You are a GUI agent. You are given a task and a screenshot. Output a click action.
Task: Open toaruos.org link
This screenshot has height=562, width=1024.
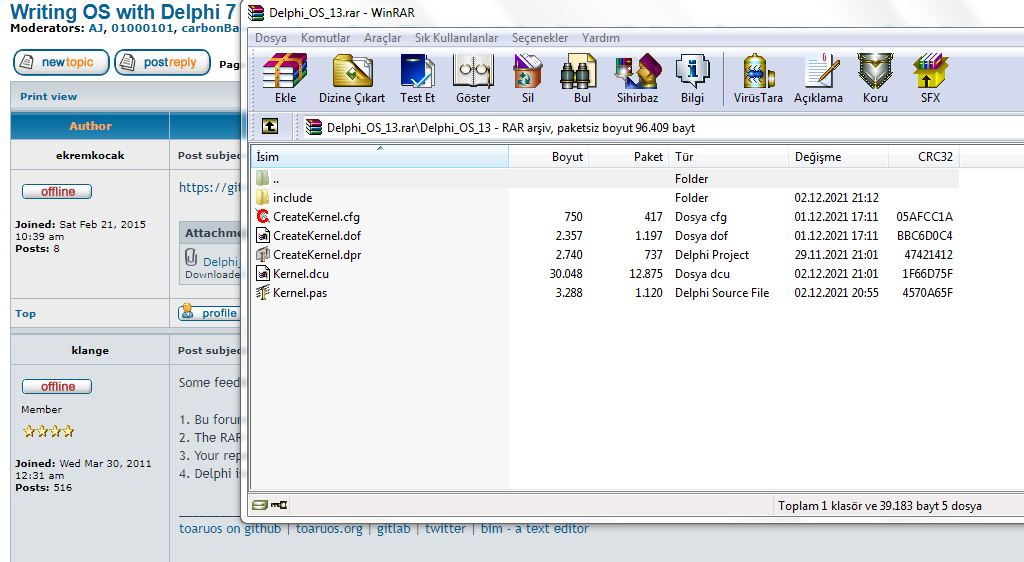[x=329, y=528]
